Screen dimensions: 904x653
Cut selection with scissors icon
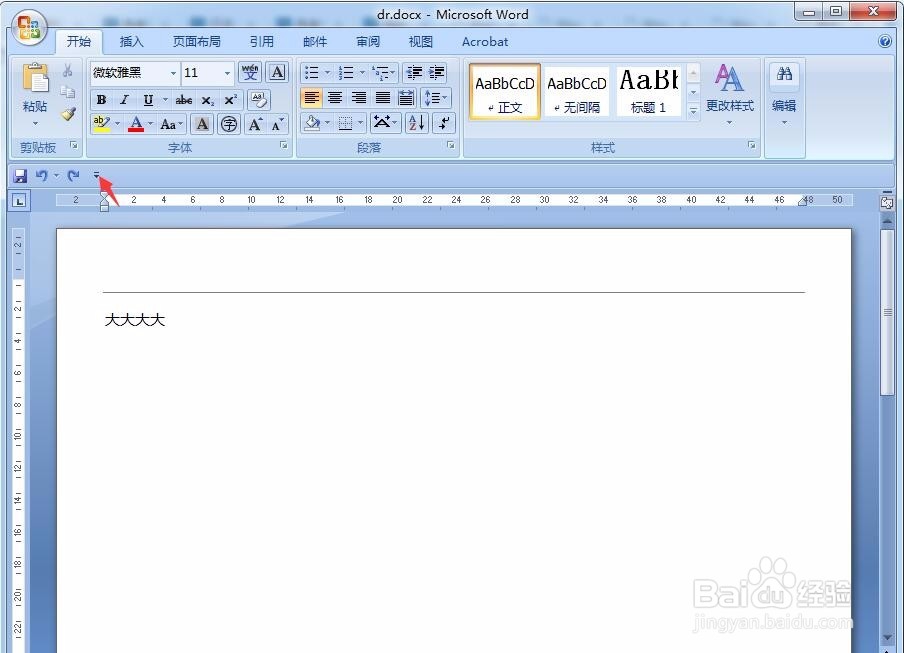pos(67,70)
